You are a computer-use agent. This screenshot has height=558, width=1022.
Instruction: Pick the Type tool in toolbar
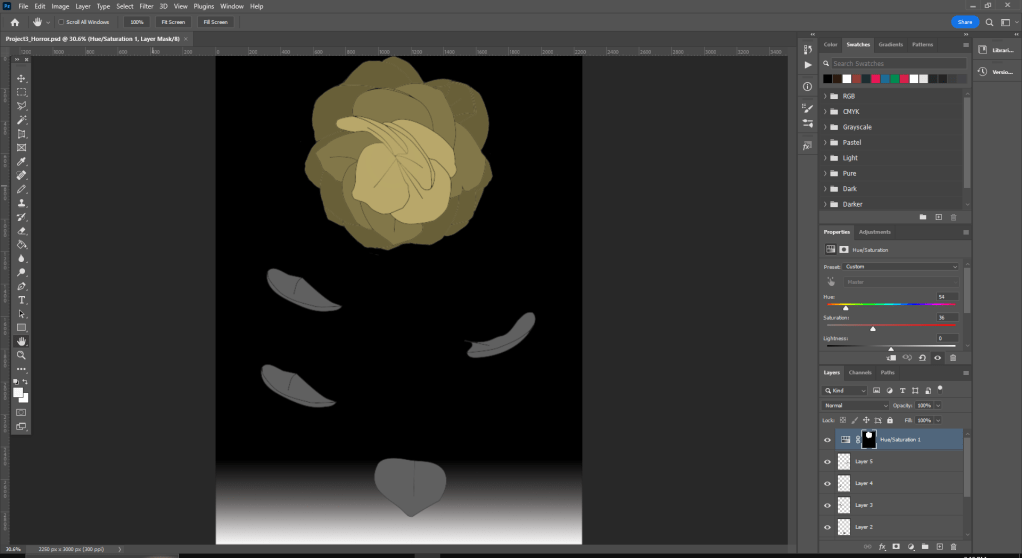tap(22, 300)
